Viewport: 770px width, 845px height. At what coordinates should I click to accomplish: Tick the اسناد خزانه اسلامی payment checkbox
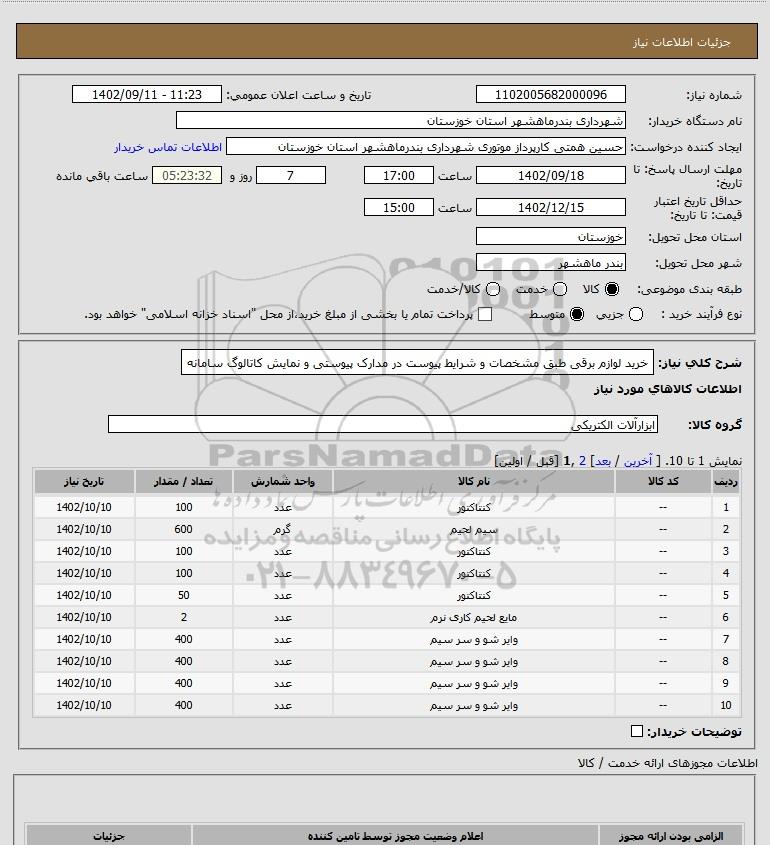tap(485, 314)
